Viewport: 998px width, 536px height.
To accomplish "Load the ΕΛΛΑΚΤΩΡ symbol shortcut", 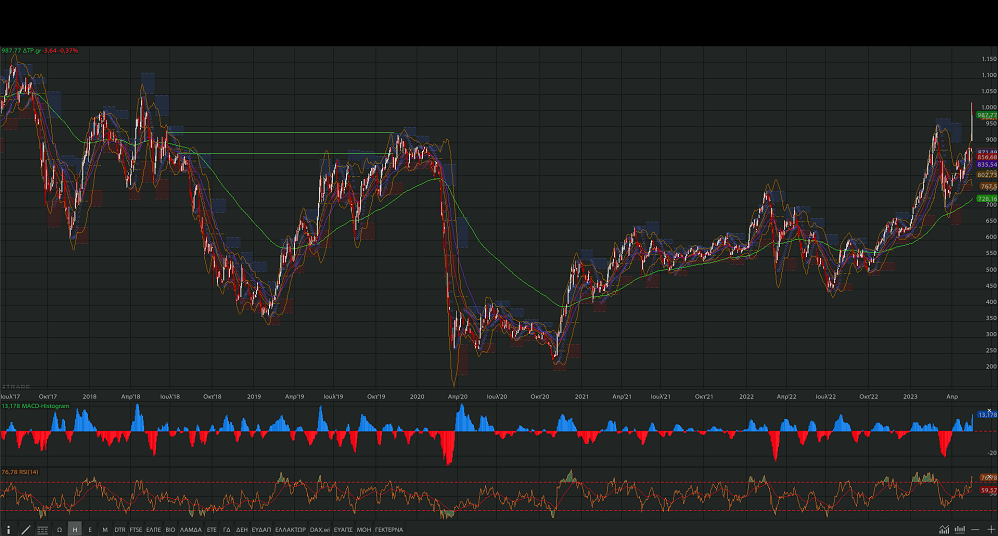I will (x=290, y=530).
